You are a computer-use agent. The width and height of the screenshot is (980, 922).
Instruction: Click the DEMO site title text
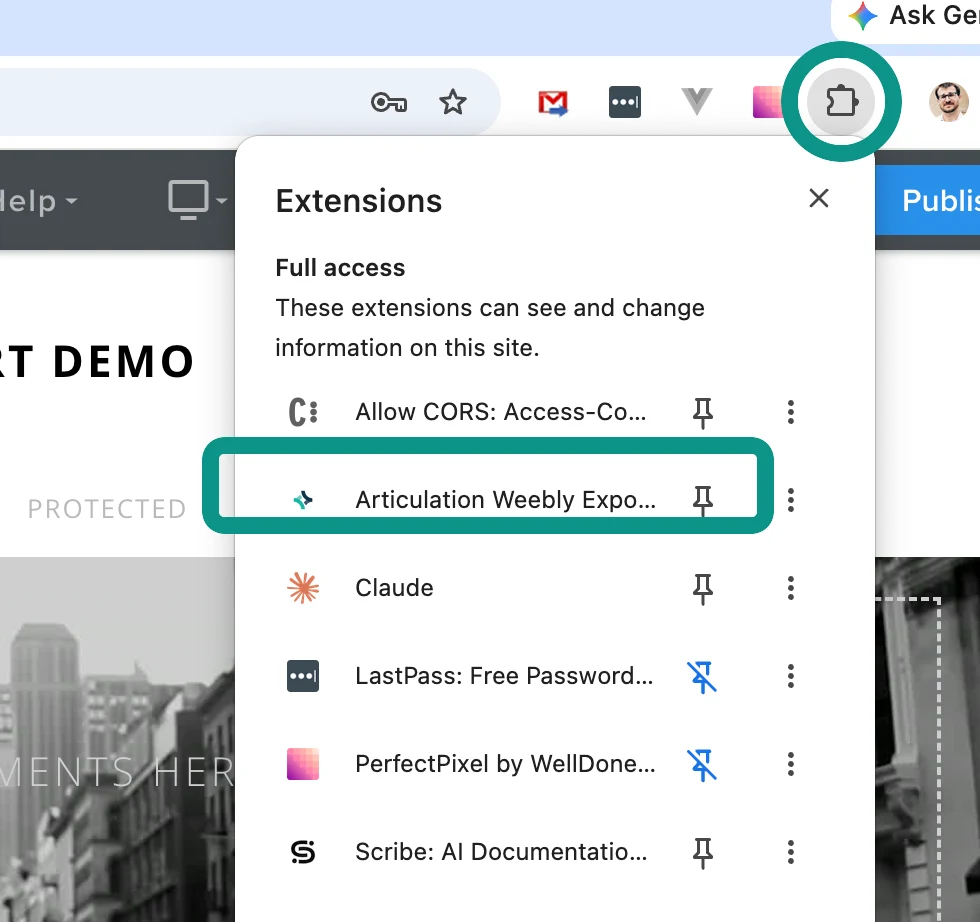tap(124, 362)
